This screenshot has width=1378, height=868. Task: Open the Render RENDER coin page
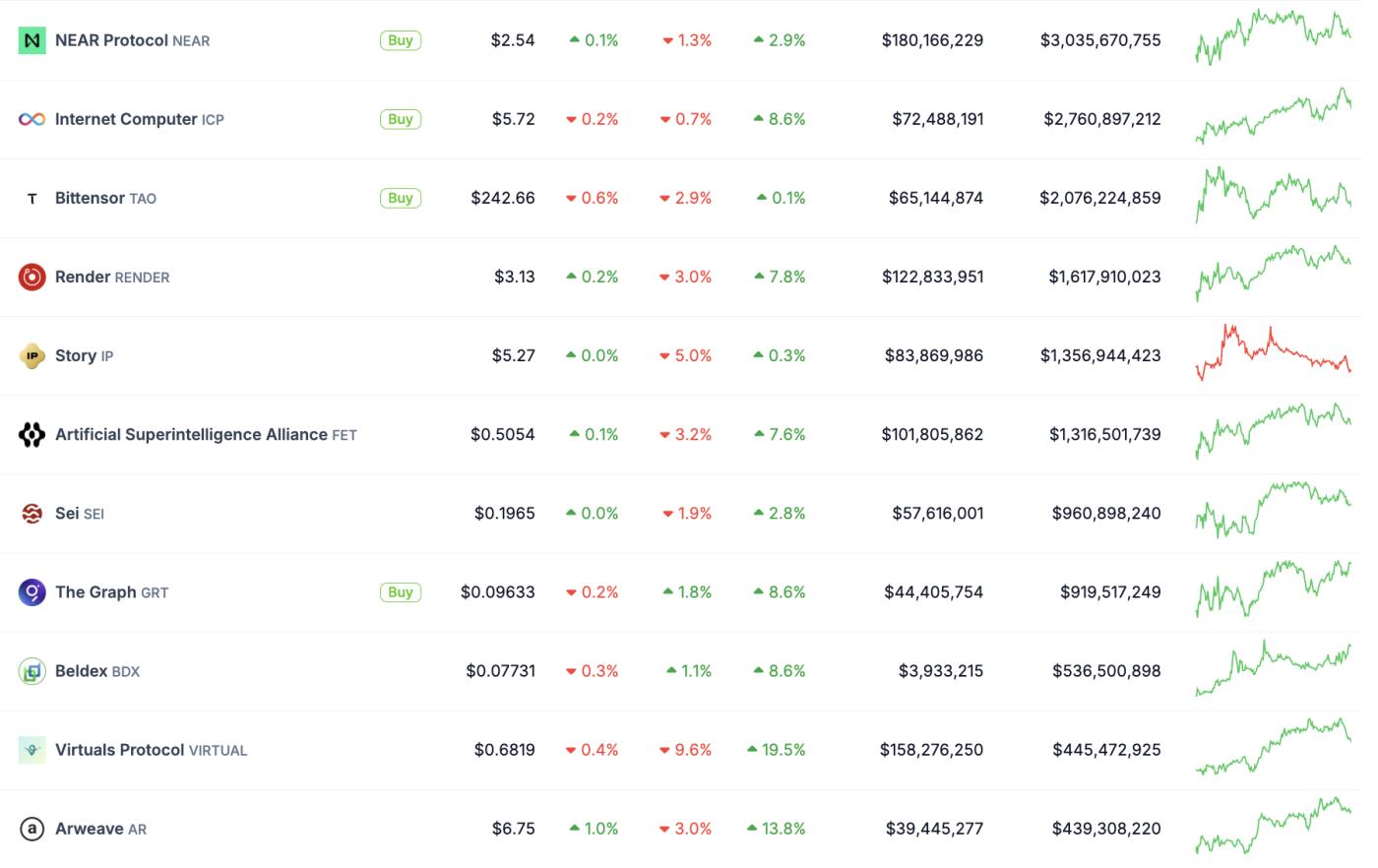112,277
